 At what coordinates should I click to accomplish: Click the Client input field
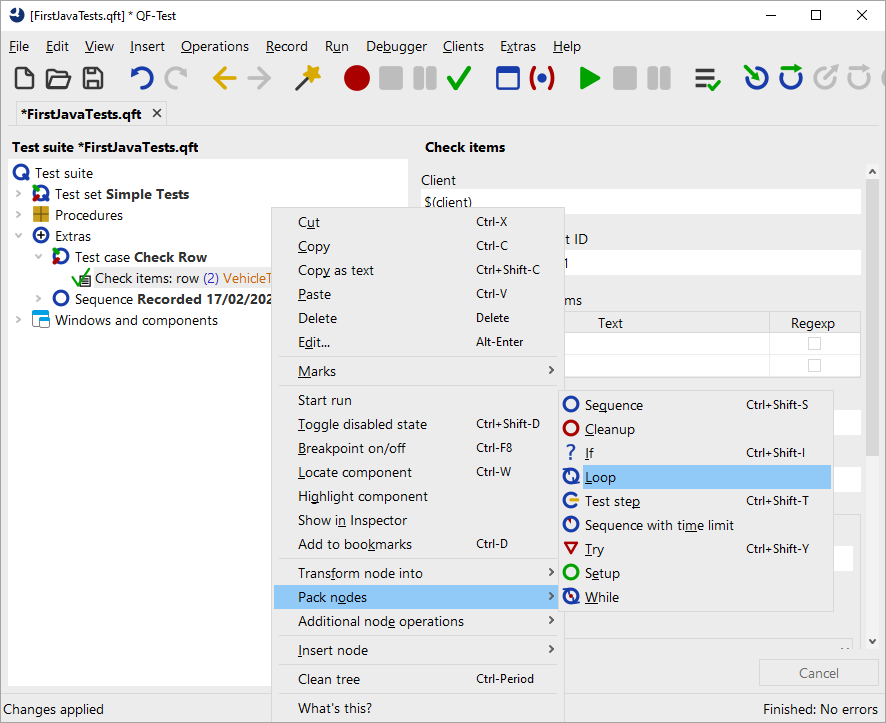click(x=641, y=202)
